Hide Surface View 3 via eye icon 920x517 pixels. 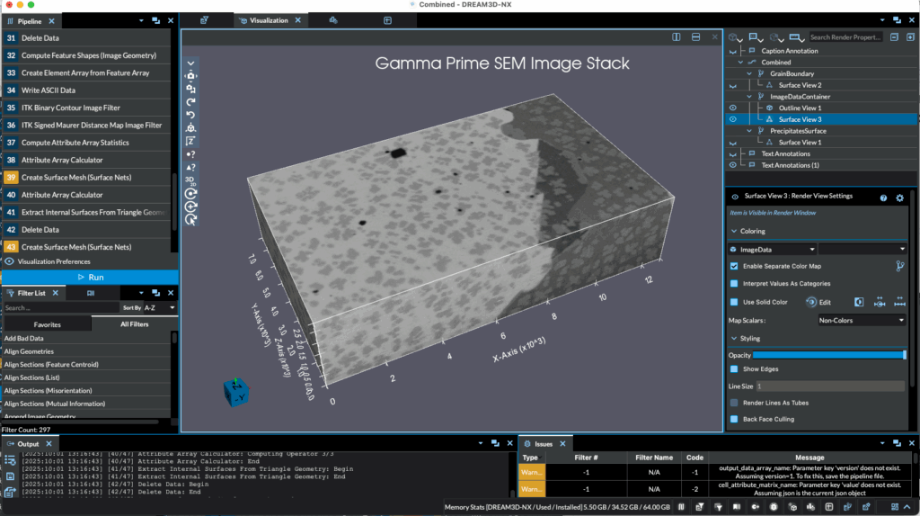coord(733,119)
